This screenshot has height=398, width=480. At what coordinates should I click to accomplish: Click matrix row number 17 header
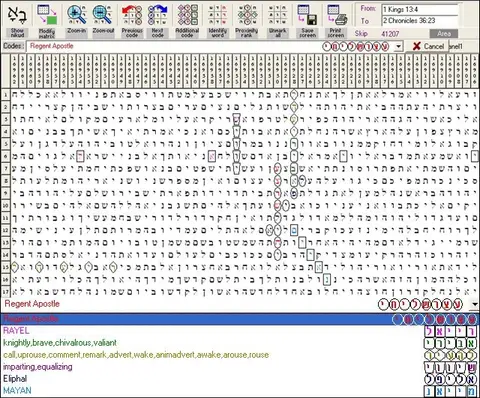[5, 292]
